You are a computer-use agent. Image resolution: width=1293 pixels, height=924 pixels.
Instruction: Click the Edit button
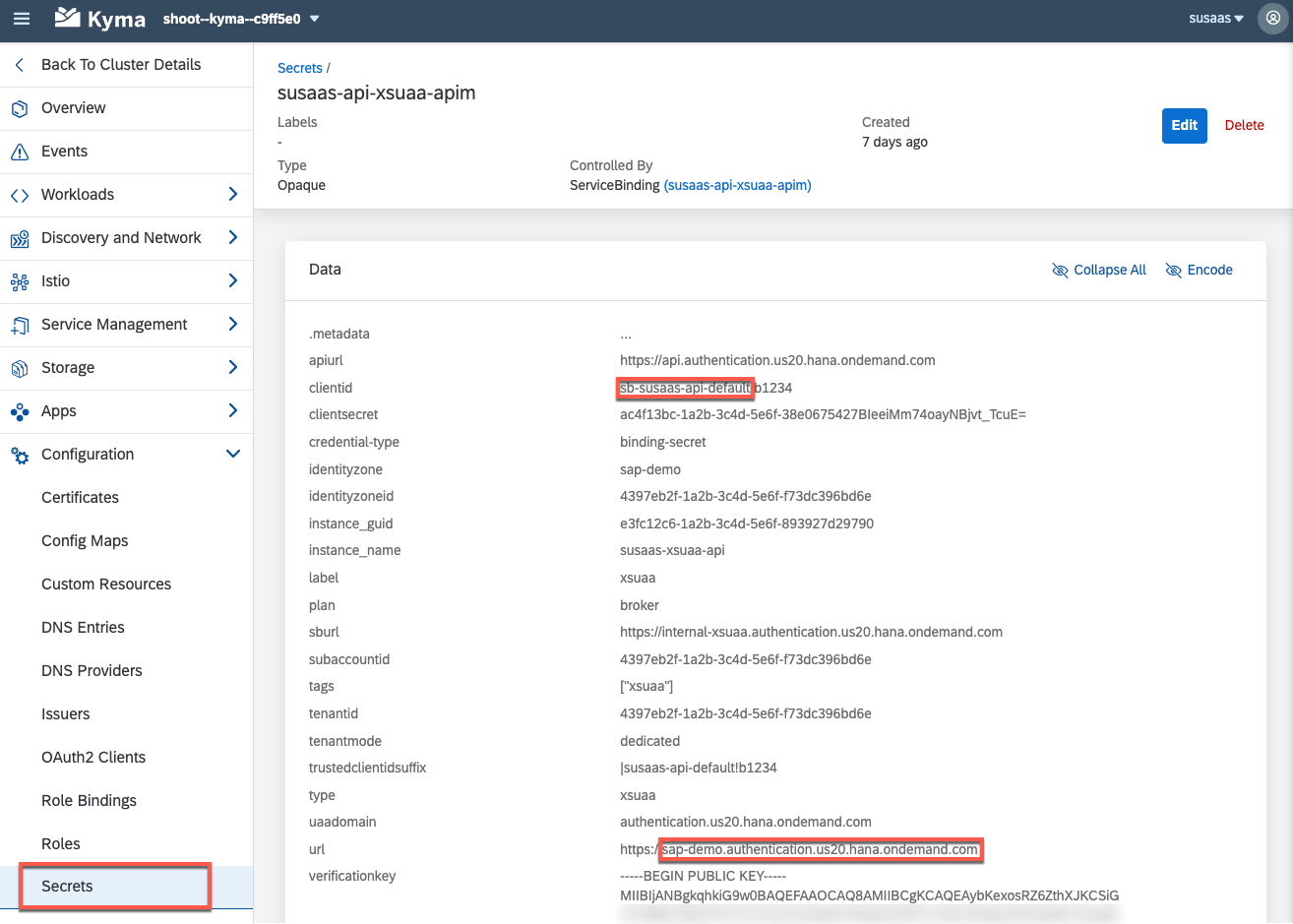point(1184,125)
